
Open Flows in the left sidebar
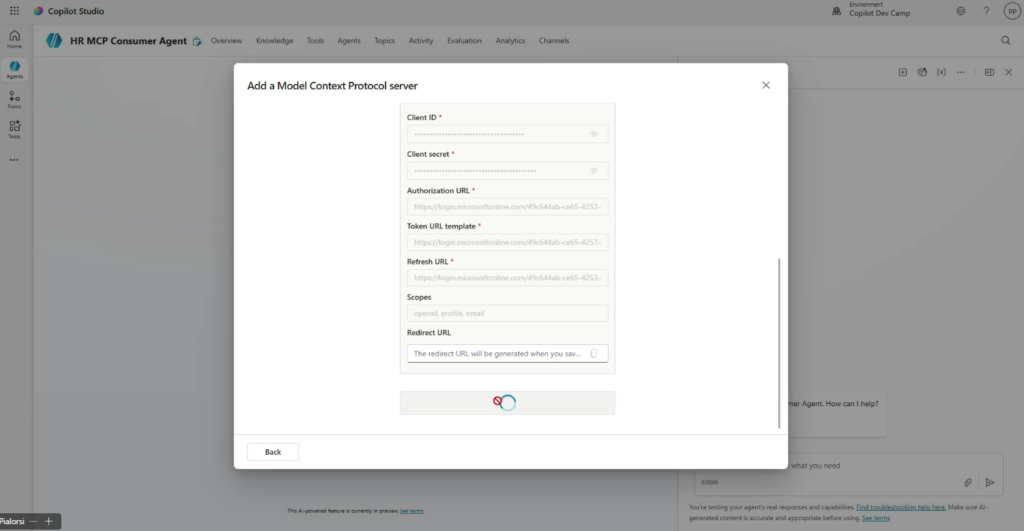[14, 100]
